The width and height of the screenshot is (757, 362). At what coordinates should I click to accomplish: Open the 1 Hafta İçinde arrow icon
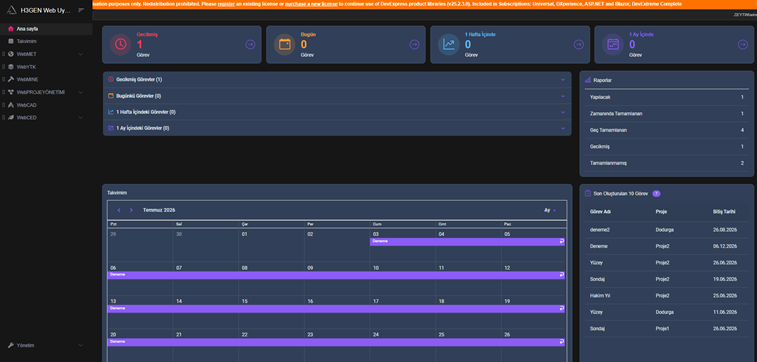(578, 44)
